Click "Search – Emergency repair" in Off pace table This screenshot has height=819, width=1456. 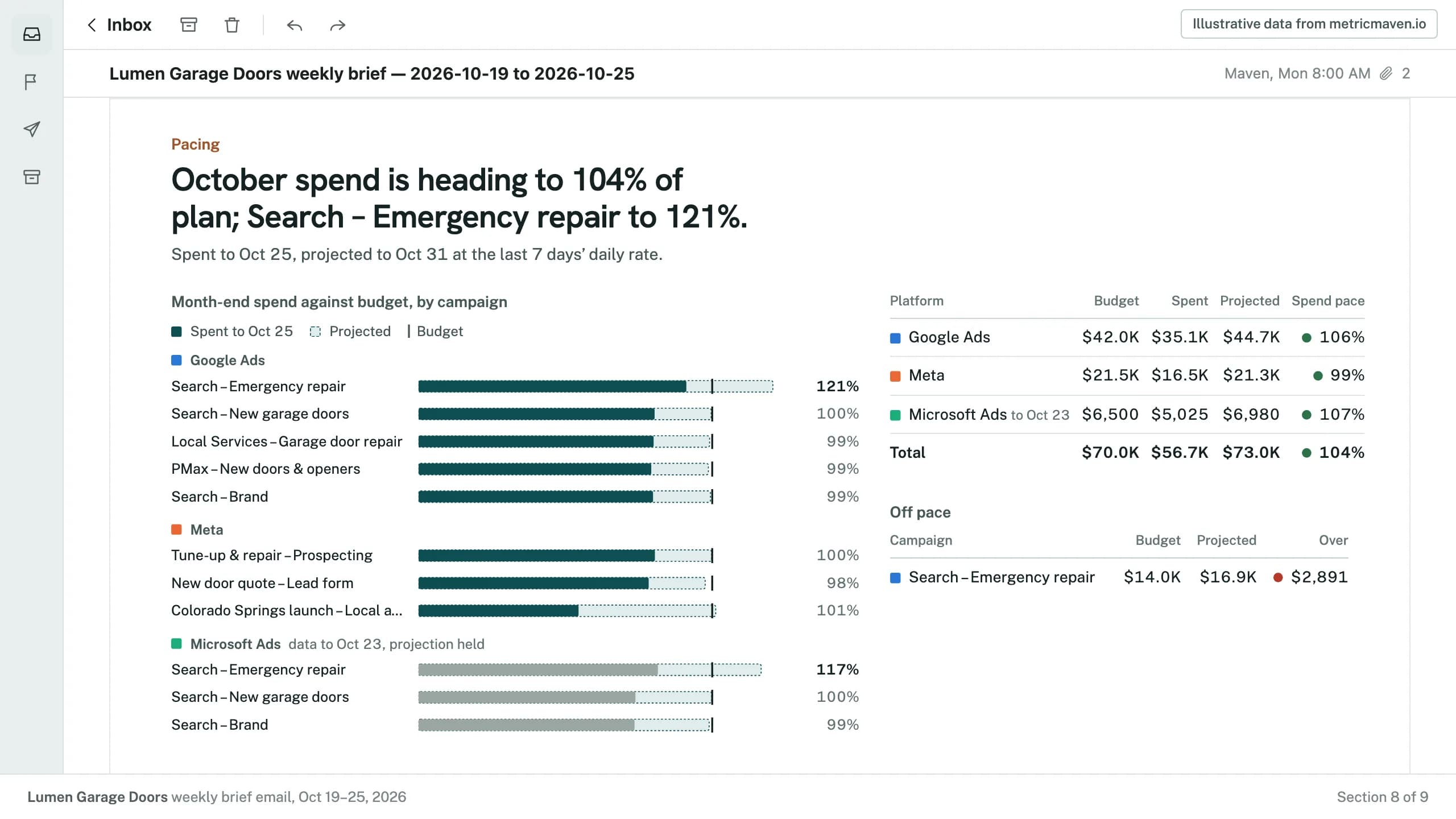pos(1001,577)
